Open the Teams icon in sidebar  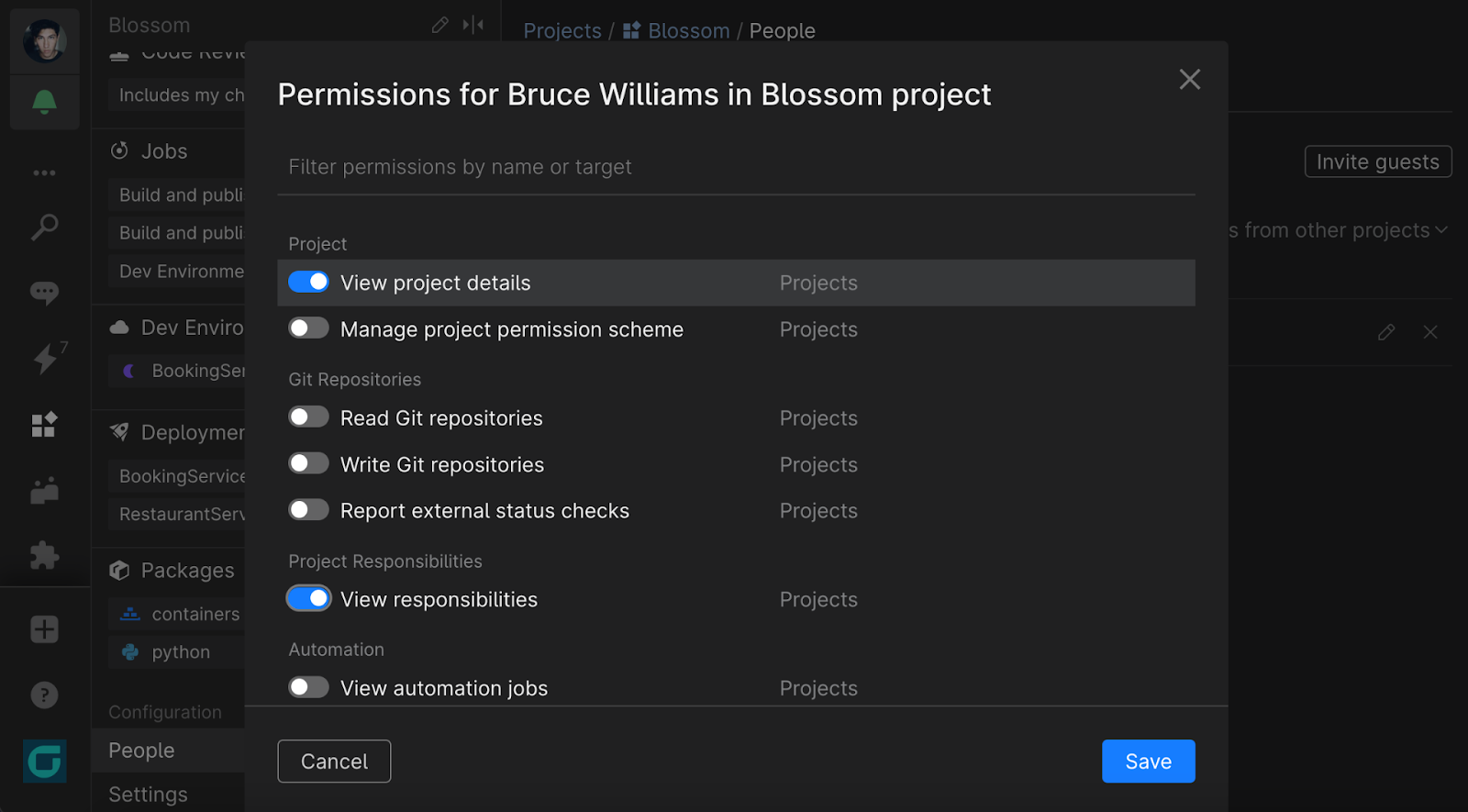[44, 491]
